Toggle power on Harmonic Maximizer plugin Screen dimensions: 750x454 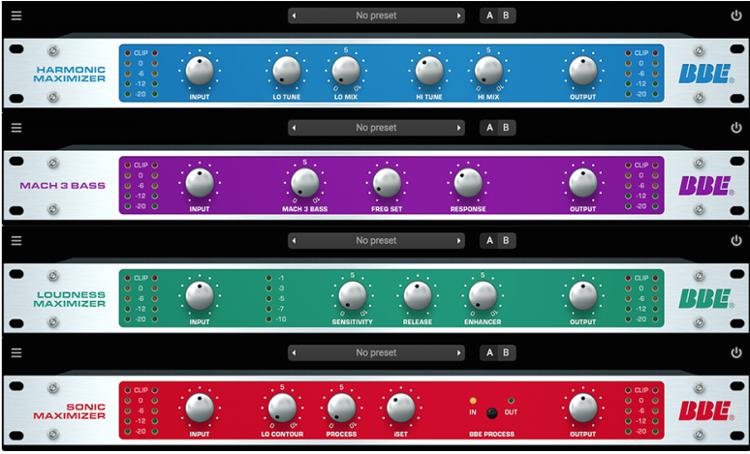click(x=736, y=15)
